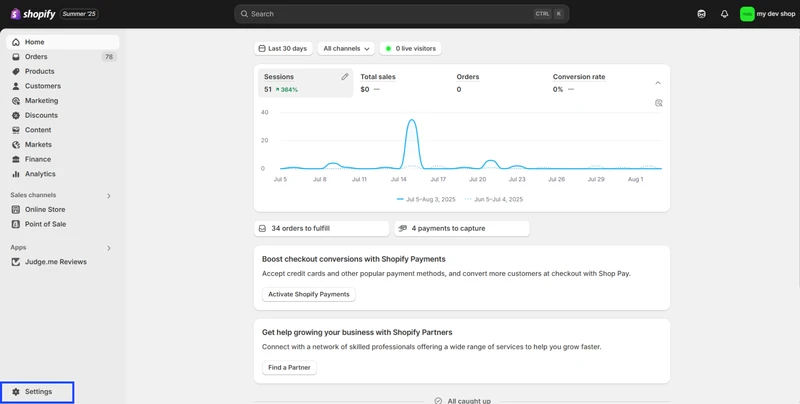This screenshot has width=800, height=404.
Task: Click the Products tag icon
Action: point(16,71)
